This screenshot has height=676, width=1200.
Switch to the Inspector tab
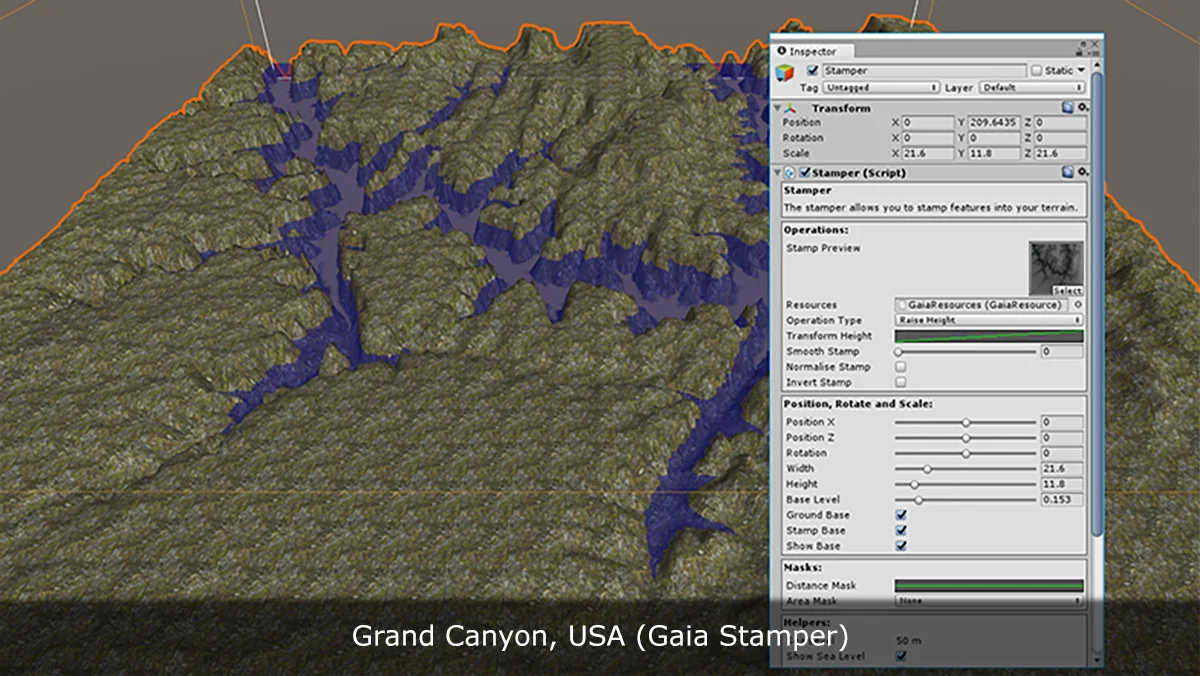[810, 51]
